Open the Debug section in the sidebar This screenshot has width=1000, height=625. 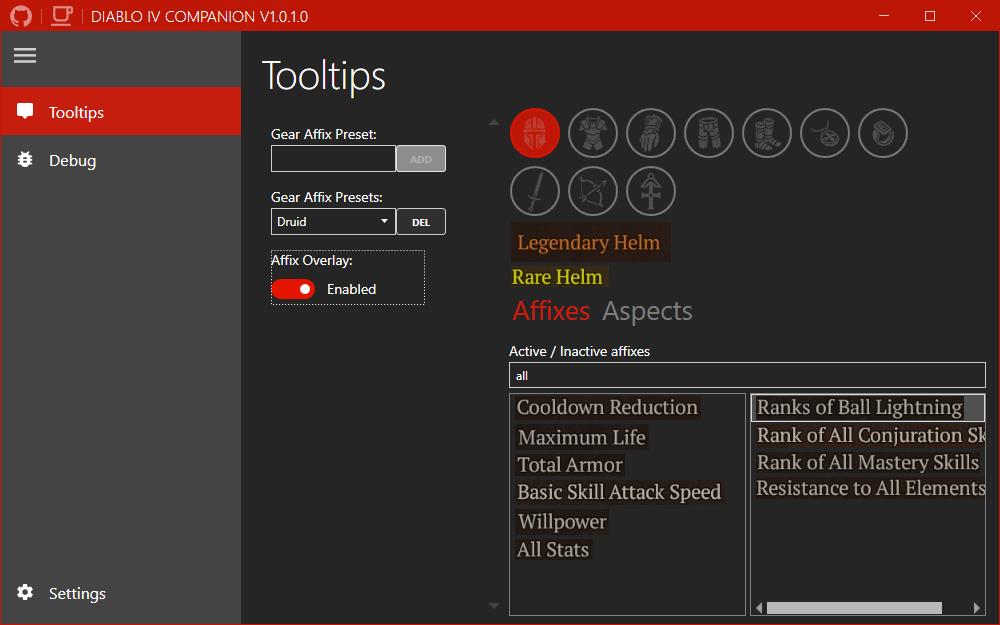[72, 160]
